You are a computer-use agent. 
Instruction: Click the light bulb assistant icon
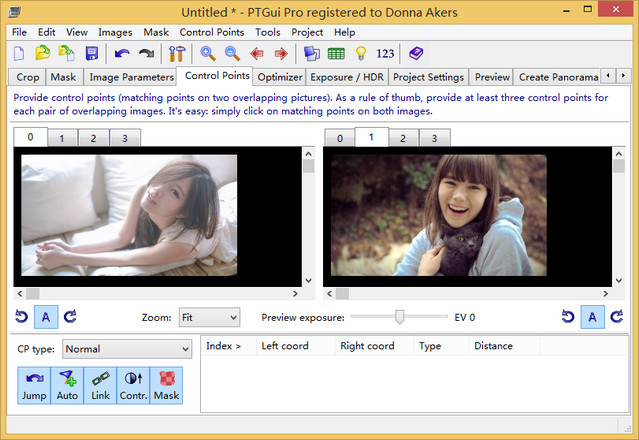(360, 54)
